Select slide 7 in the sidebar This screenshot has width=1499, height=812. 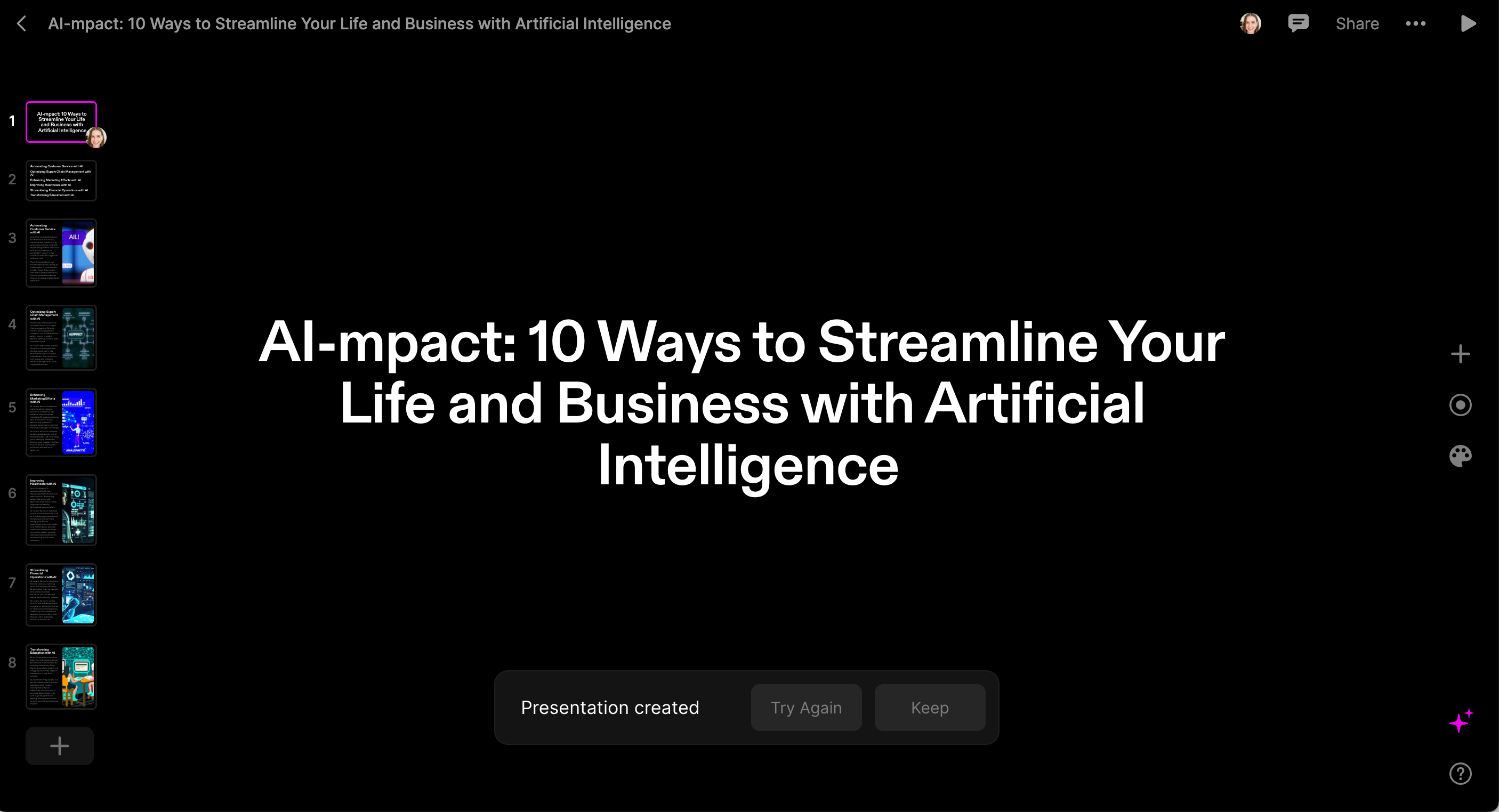(62, 592)
